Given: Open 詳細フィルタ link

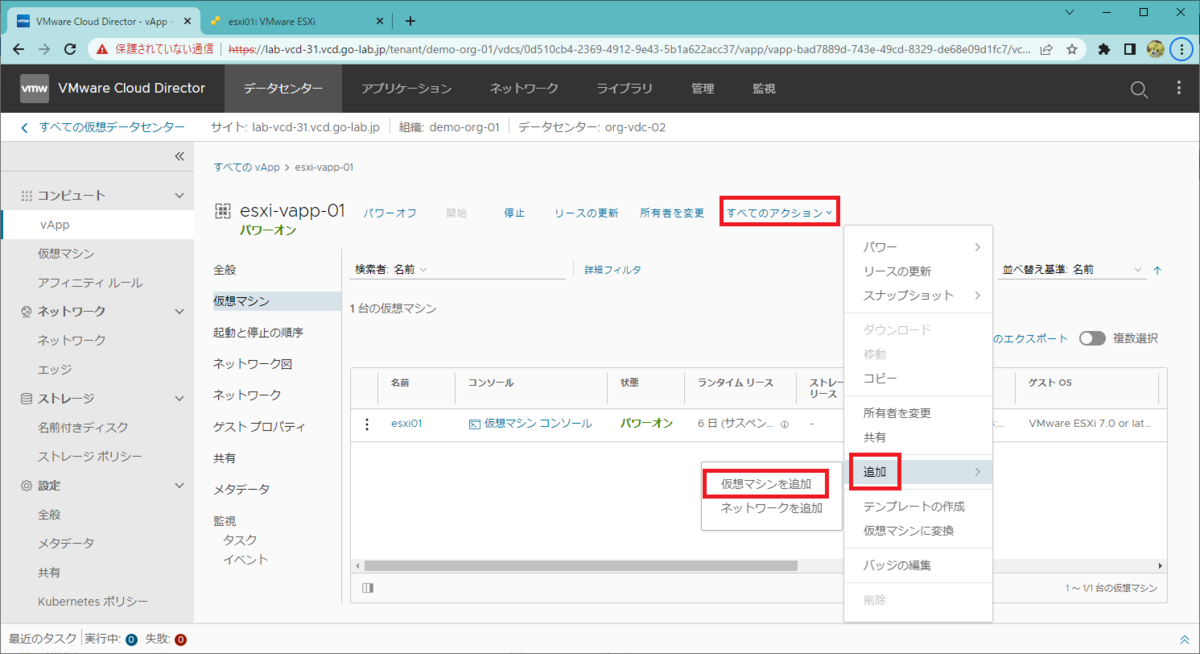Looking at the screenshot, I should click(613, 270).
